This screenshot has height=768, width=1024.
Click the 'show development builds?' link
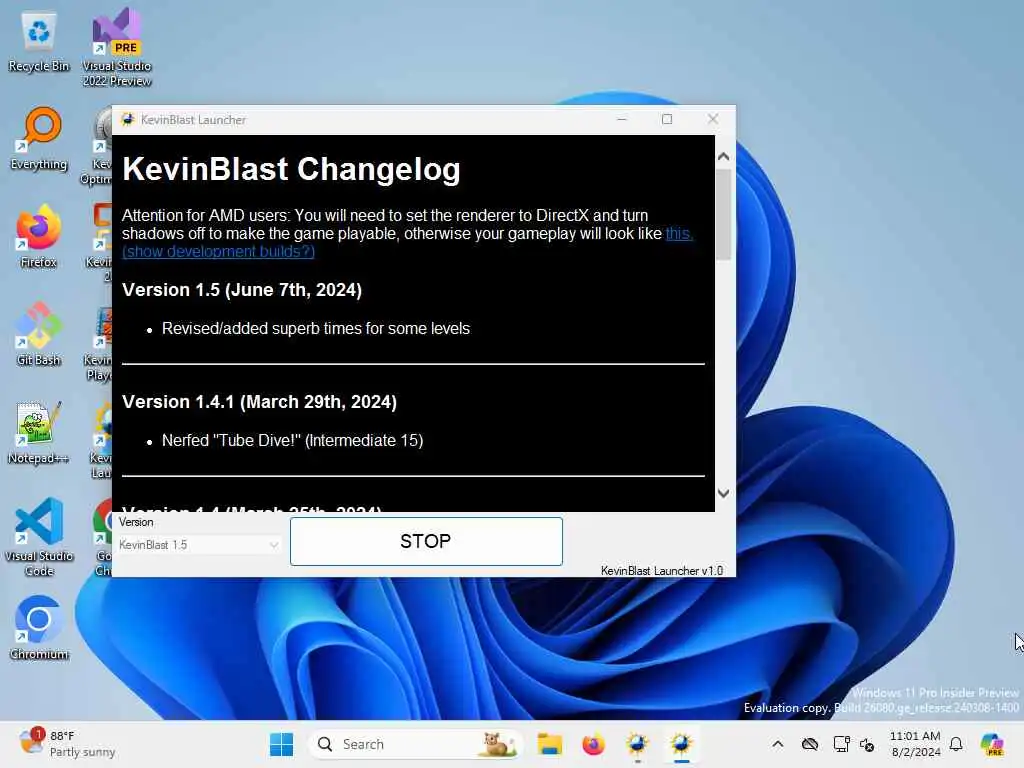point(218,251)
